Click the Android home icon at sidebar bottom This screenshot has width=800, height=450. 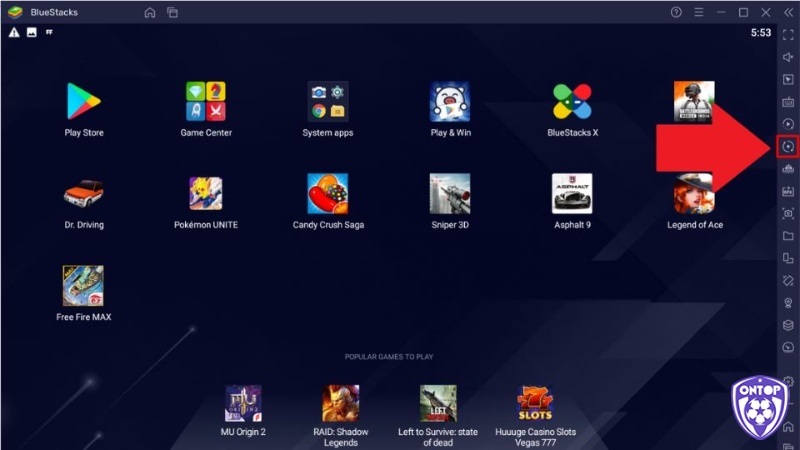point(789,427)
